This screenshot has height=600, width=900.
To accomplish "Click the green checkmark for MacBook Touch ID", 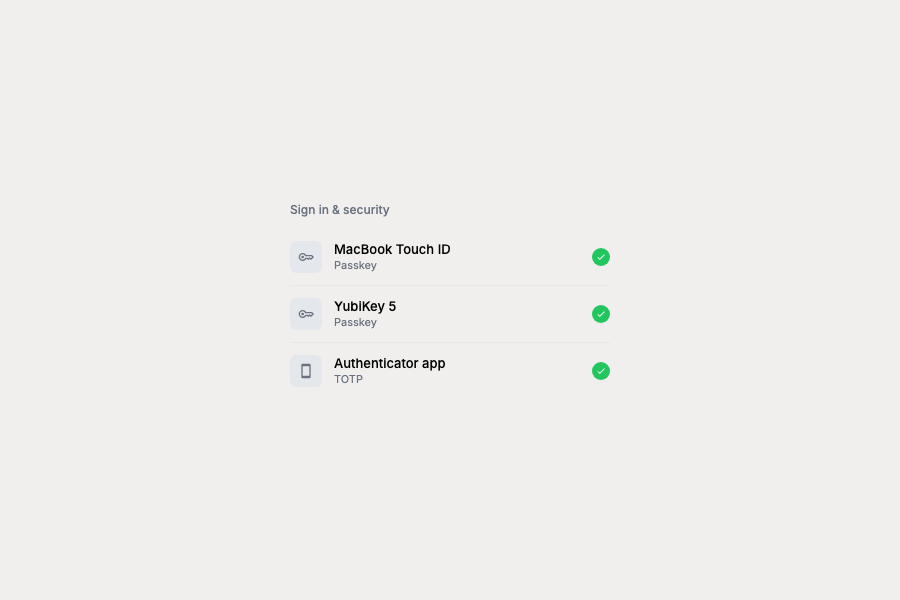I will point(601,257).
